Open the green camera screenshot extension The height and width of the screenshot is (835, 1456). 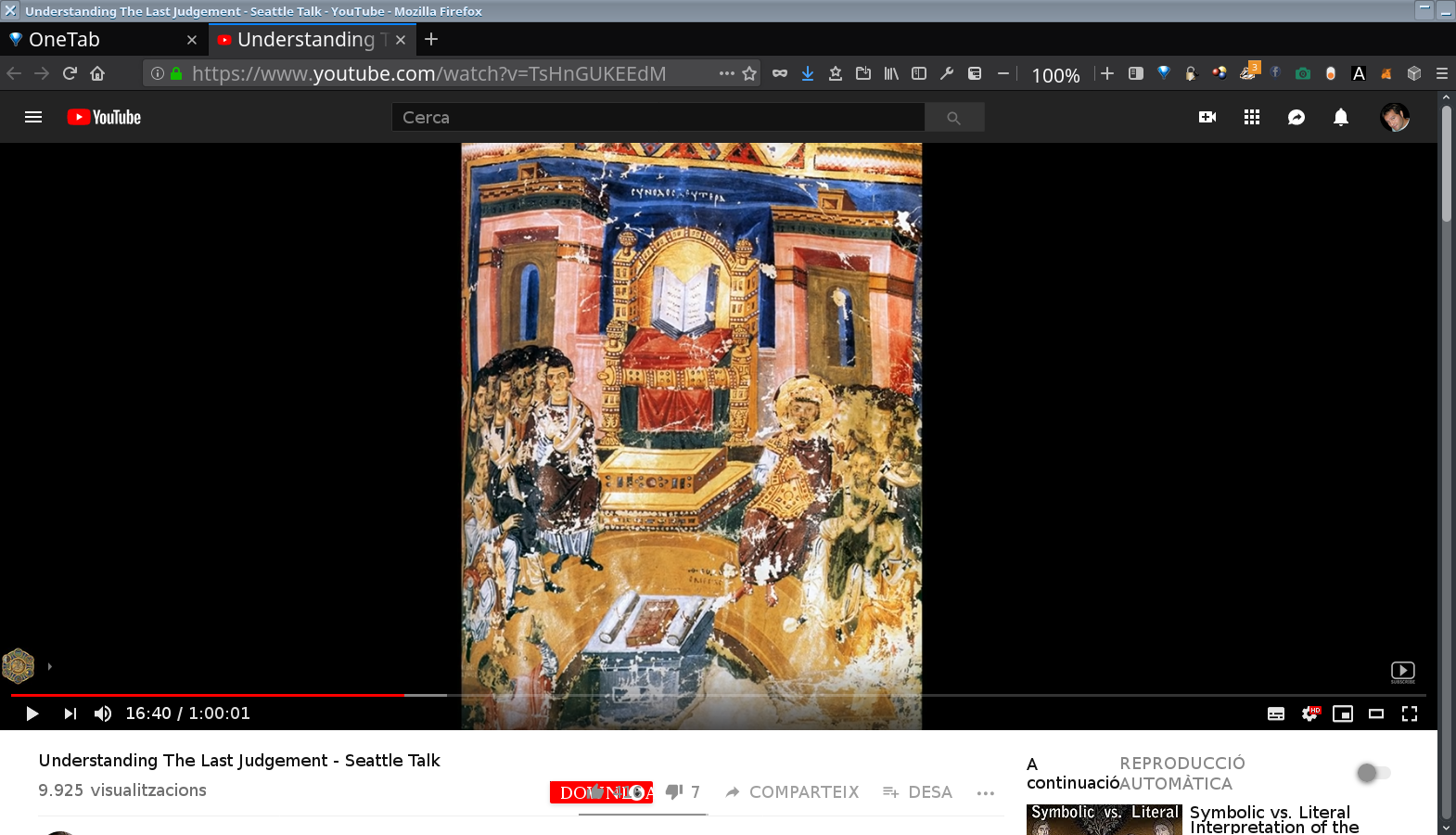pyautogui.click(x=1303, y=73)
